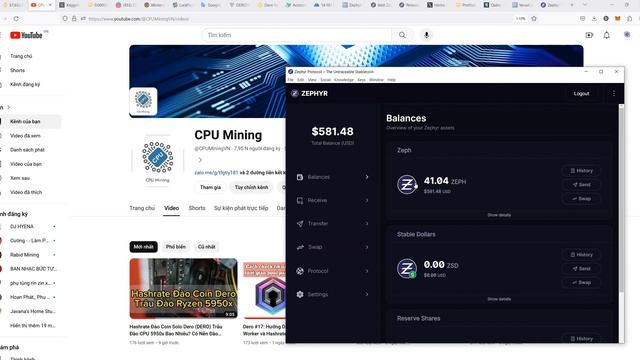Click the site lock icon in address bar
This screenshot has width=640, height=360.
click(74, 19)
